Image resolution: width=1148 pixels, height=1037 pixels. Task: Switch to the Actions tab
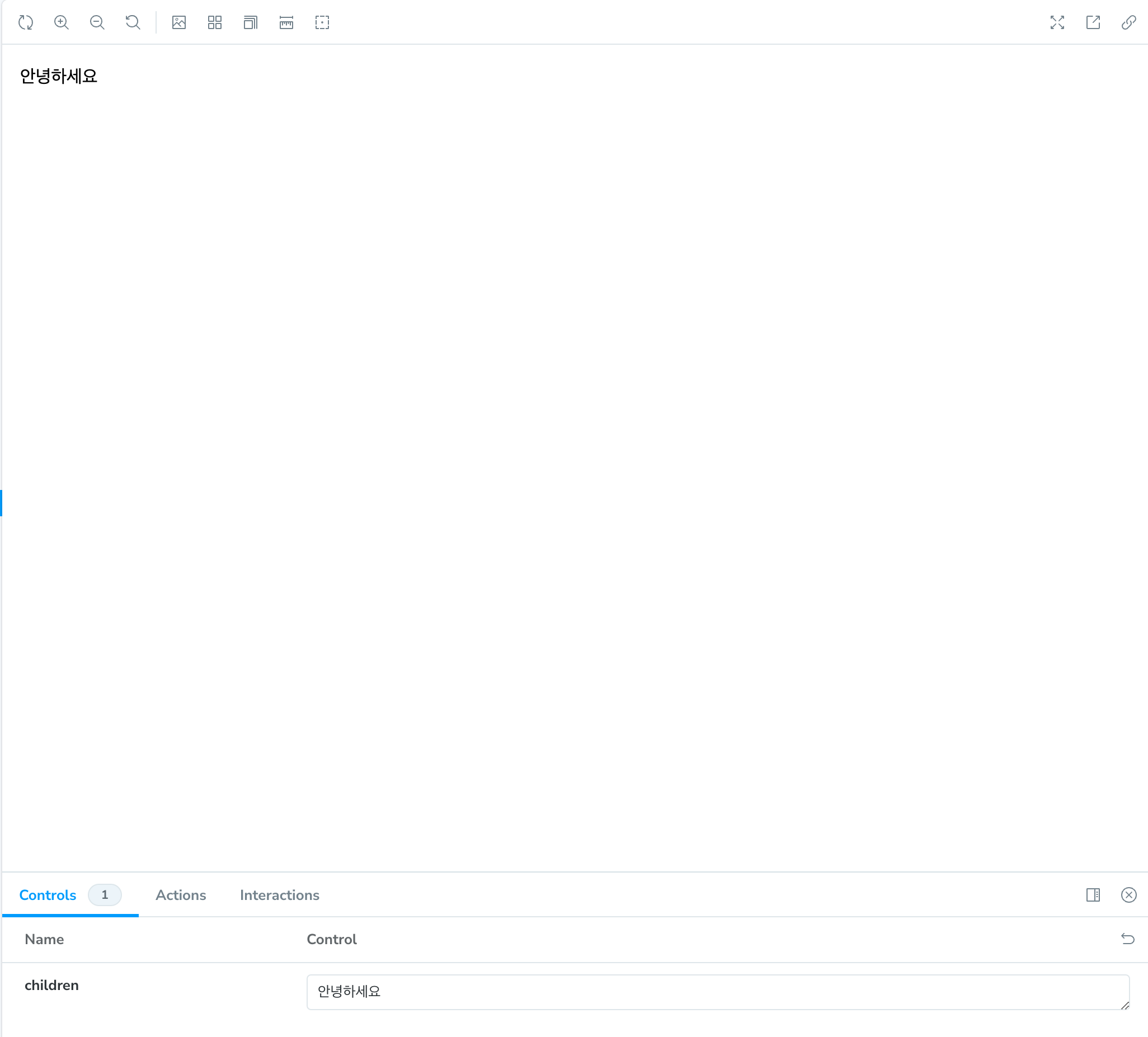181,895
